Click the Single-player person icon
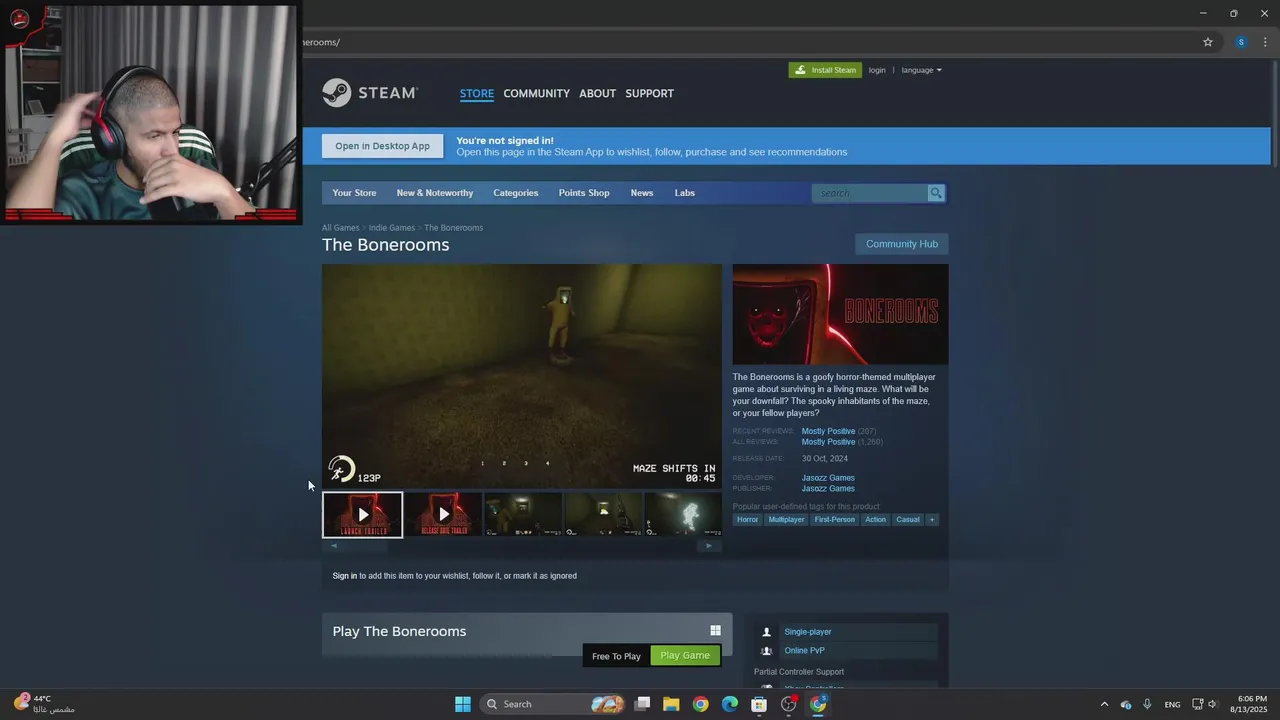This screenshot has width=1280, height=720. click(x=767, y=632)
